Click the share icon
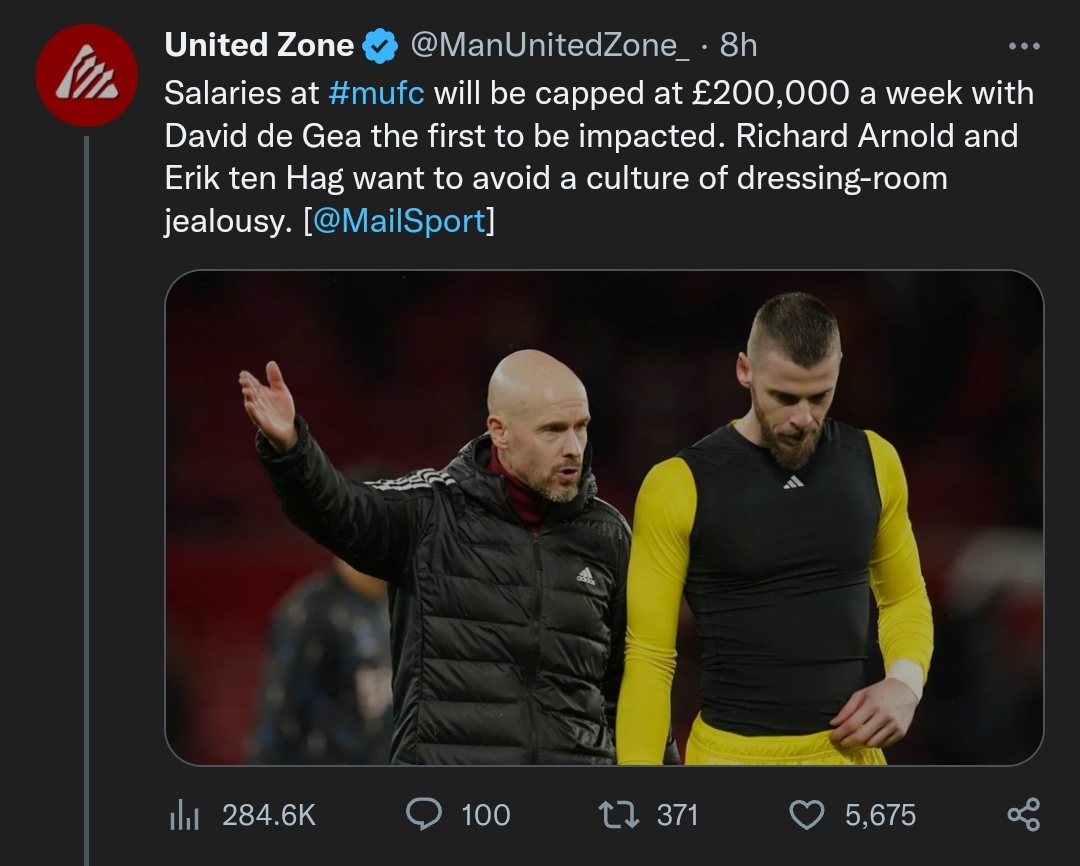This screenshot has width=1080, height=866. pos(1023,814)
